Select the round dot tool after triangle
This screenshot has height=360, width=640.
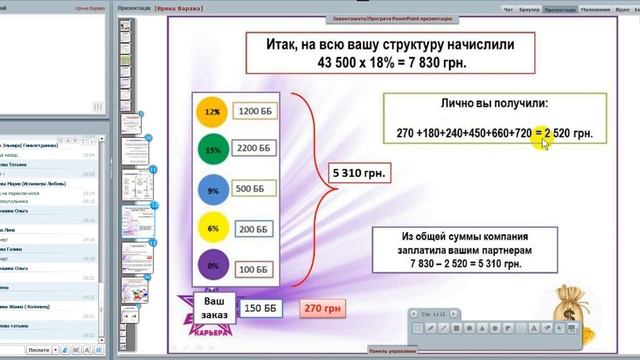point(495,328)
